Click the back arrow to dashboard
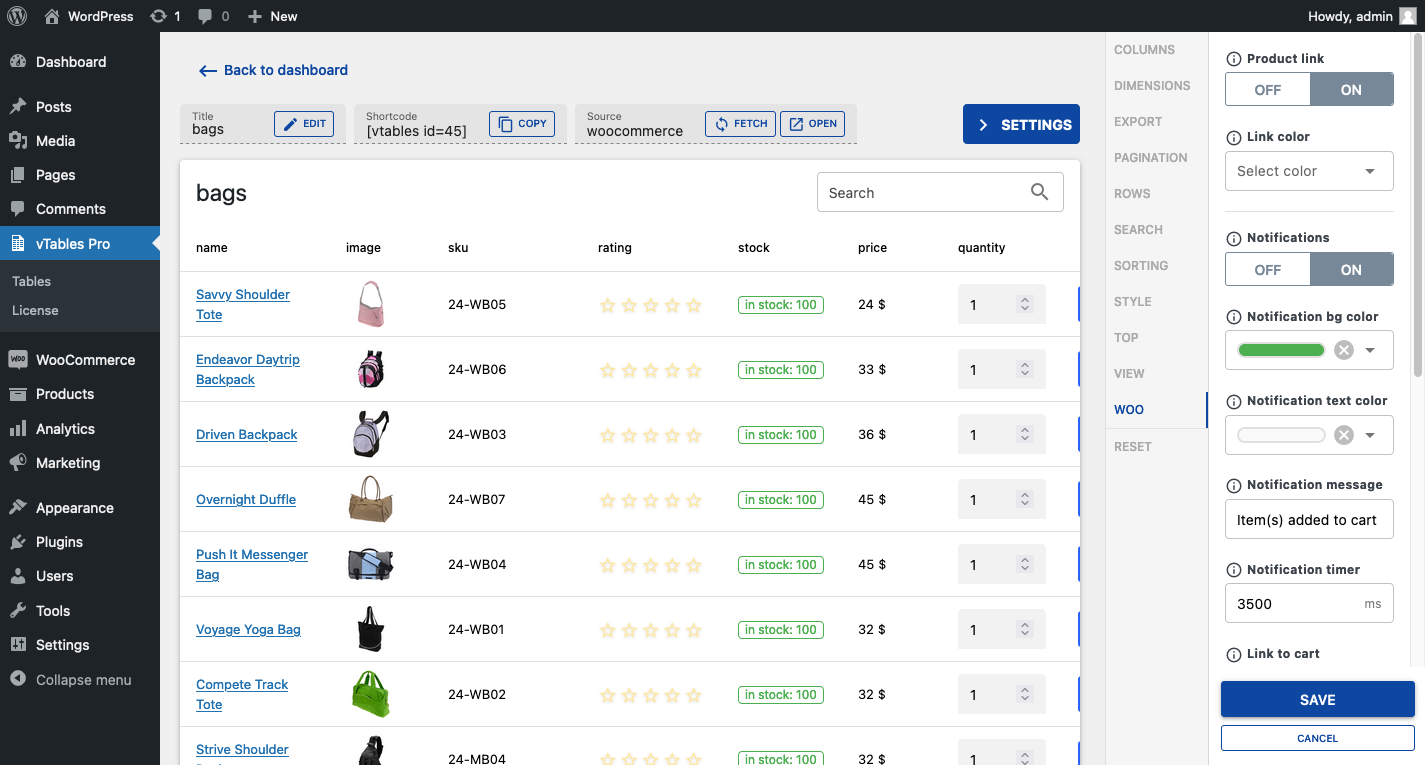 tap(208, 71)
